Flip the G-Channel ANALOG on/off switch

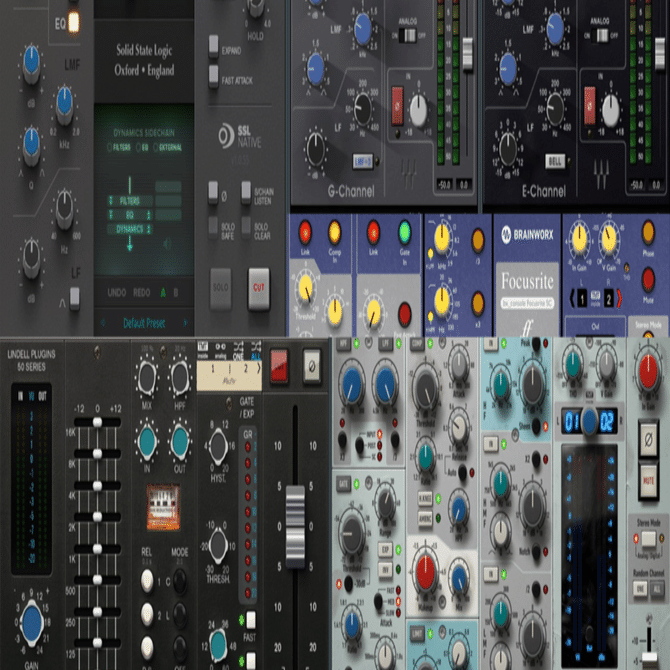[x=408, y=36]
